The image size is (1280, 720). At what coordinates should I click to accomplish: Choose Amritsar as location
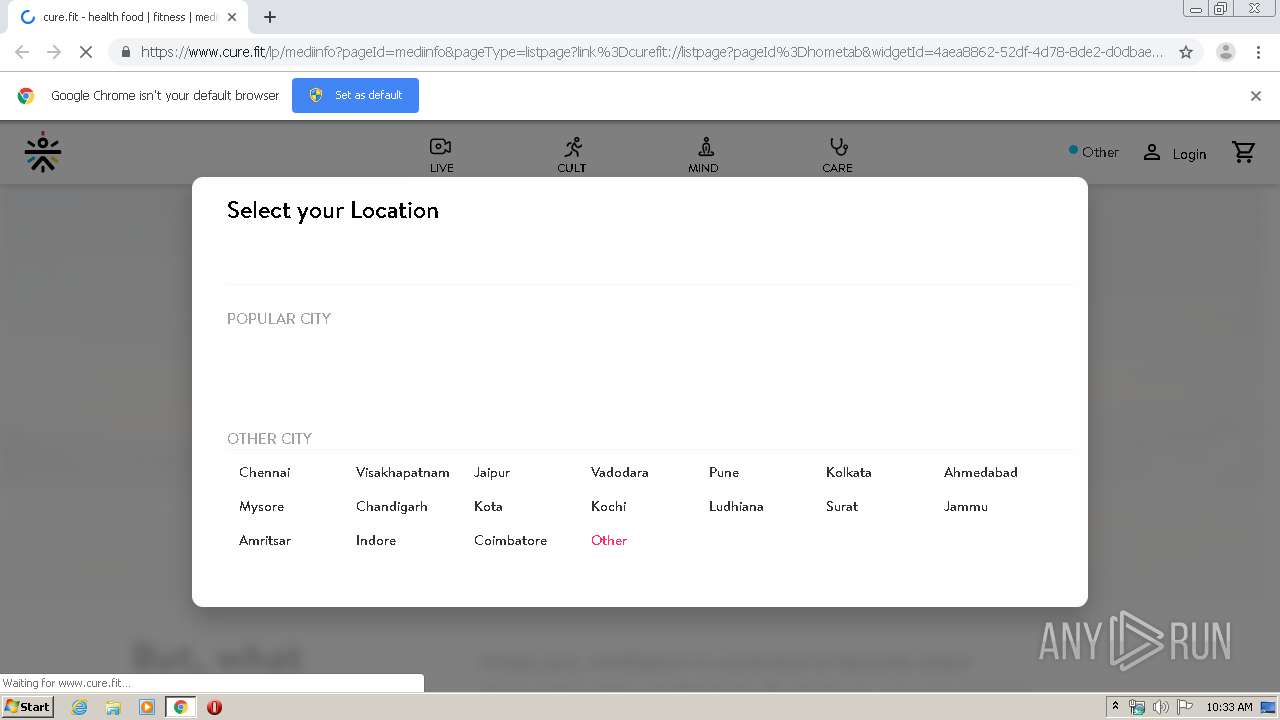(x=264, y=540)
